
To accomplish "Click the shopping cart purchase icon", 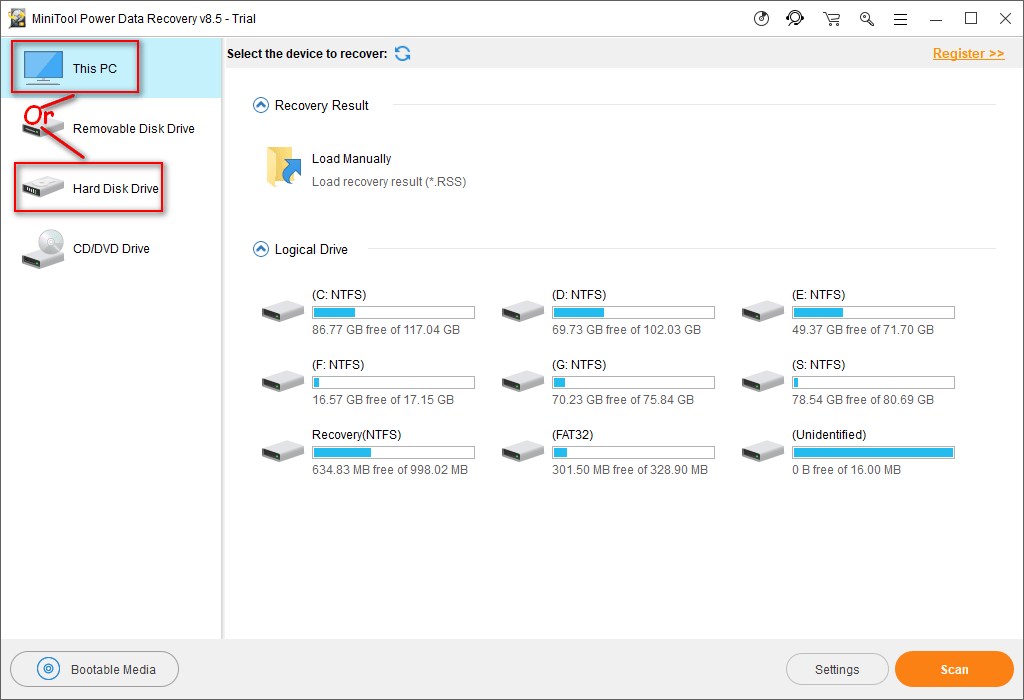I will coord(831,19).
